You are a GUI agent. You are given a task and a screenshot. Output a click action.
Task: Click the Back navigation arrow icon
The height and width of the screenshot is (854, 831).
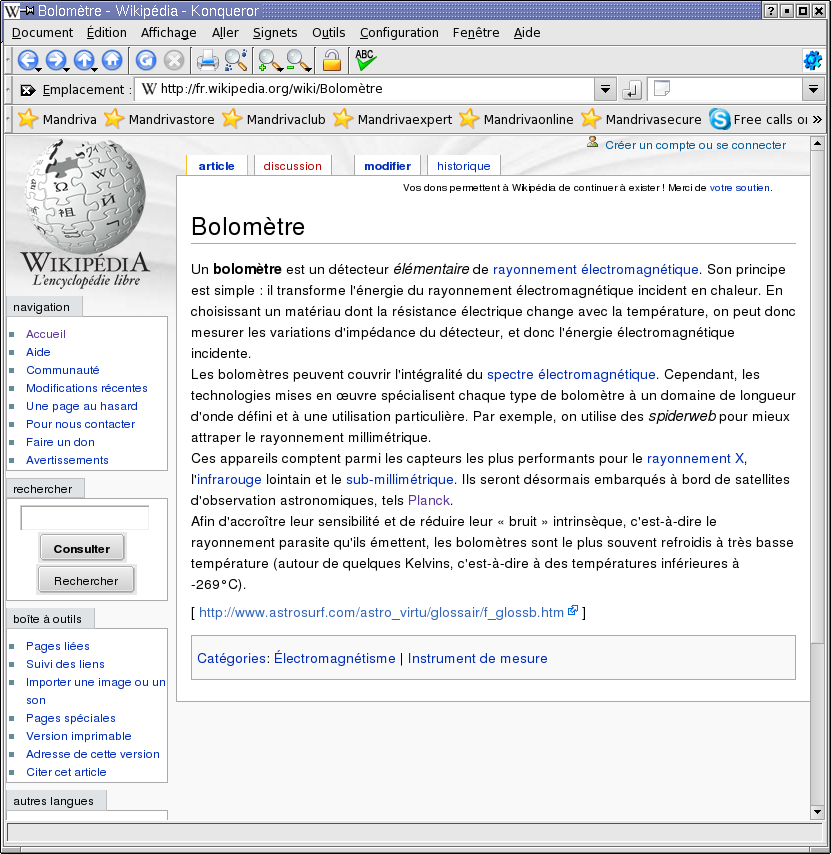[27, 60]
